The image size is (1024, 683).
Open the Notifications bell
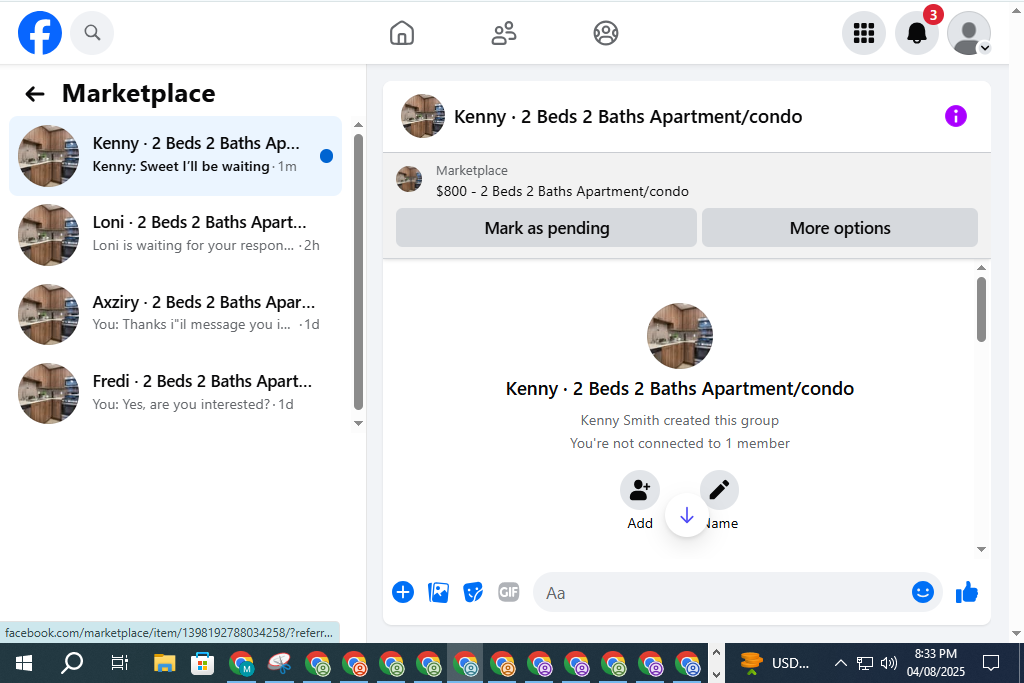tap(916, 33)
